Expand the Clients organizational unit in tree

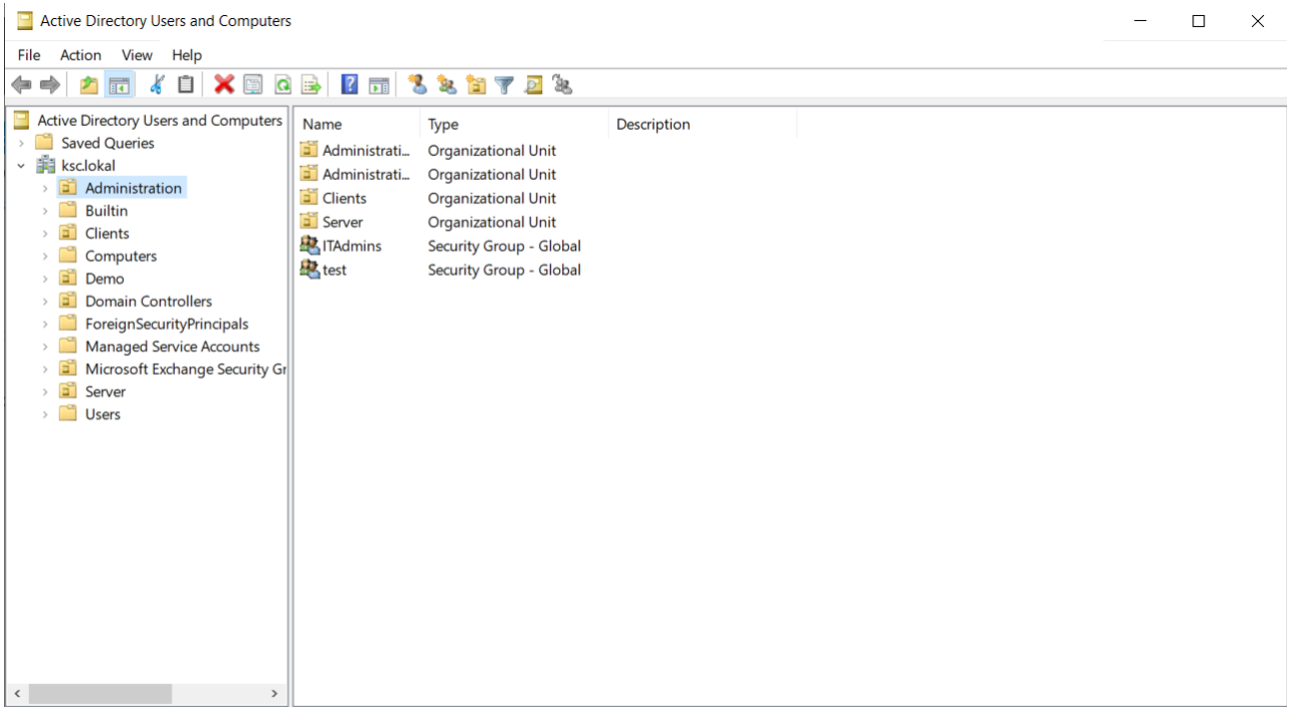pos(47,233)
